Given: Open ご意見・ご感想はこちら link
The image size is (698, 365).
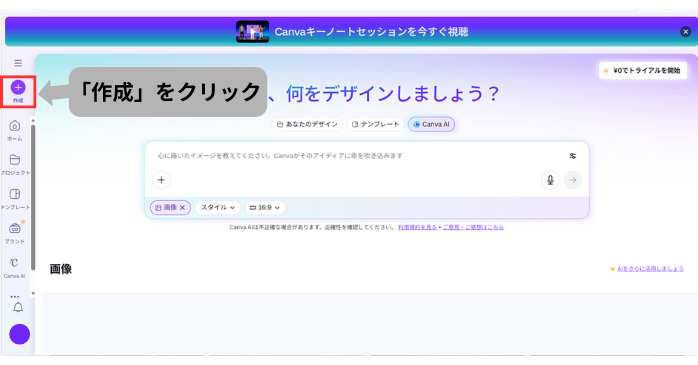Looking at the screenshot, I should tap(473, 227).
